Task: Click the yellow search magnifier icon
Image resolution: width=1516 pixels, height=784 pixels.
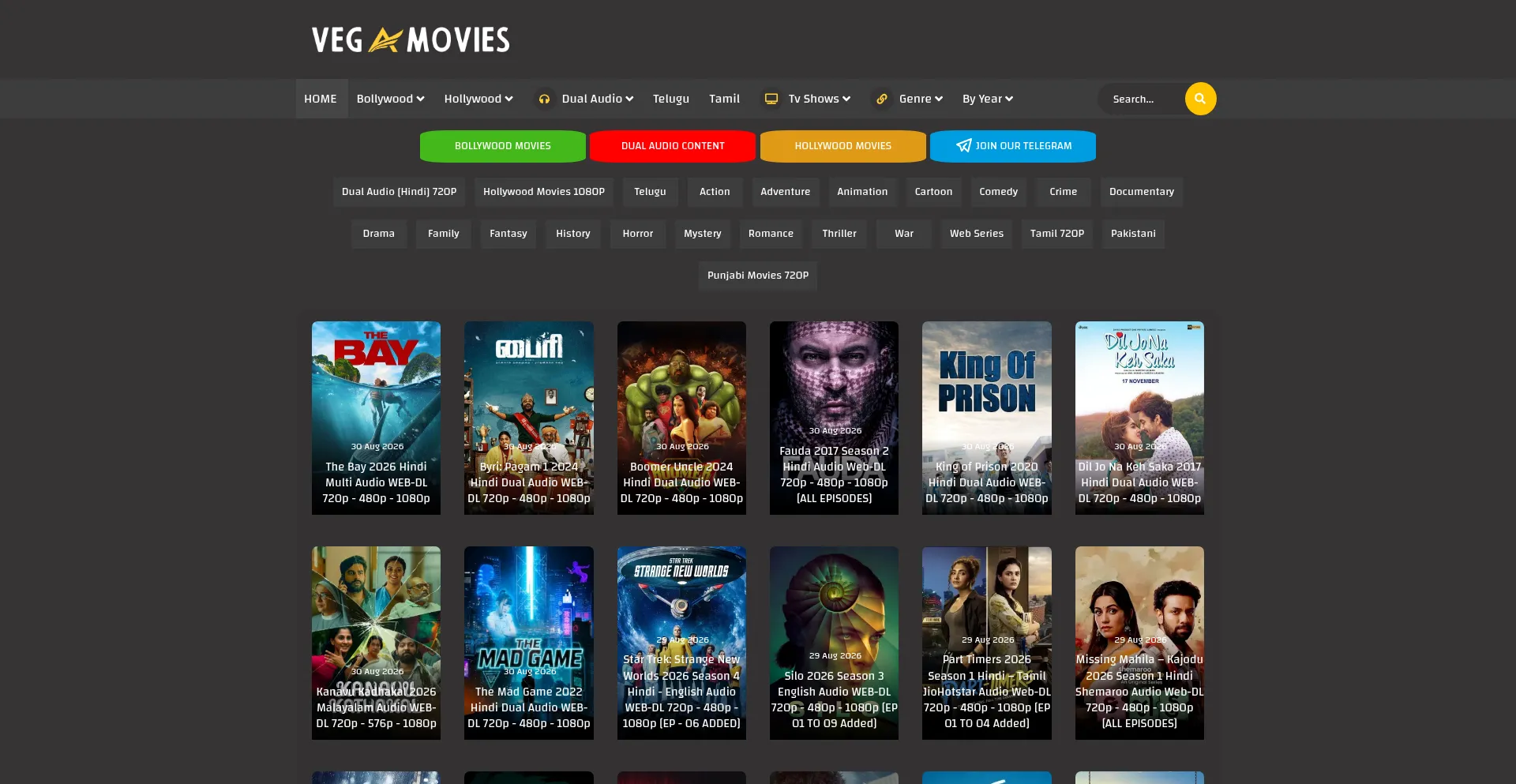Action: pyautogui.click(x=1200, y=99)
